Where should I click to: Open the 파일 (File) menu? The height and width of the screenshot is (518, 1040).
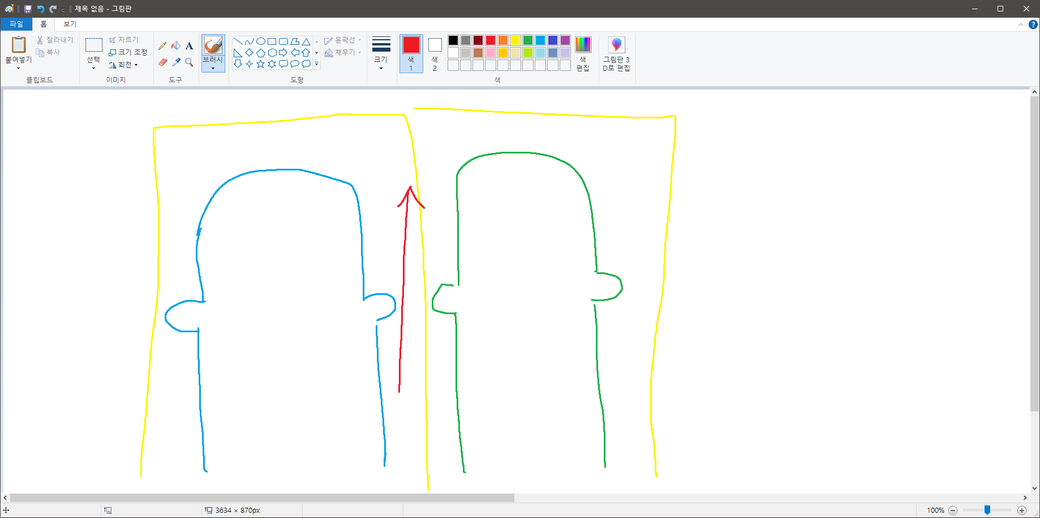[x=16, y=23]
